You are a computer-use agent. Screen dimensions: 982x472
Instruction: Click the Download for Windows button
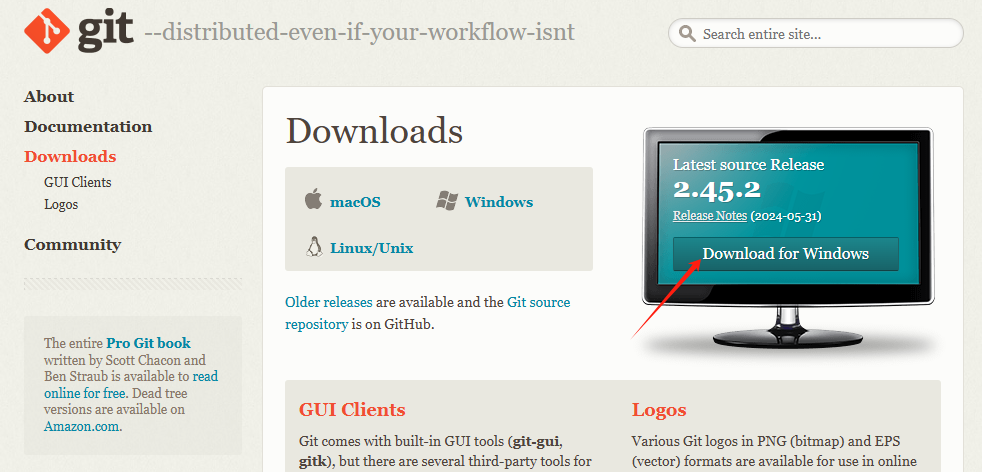785,254
